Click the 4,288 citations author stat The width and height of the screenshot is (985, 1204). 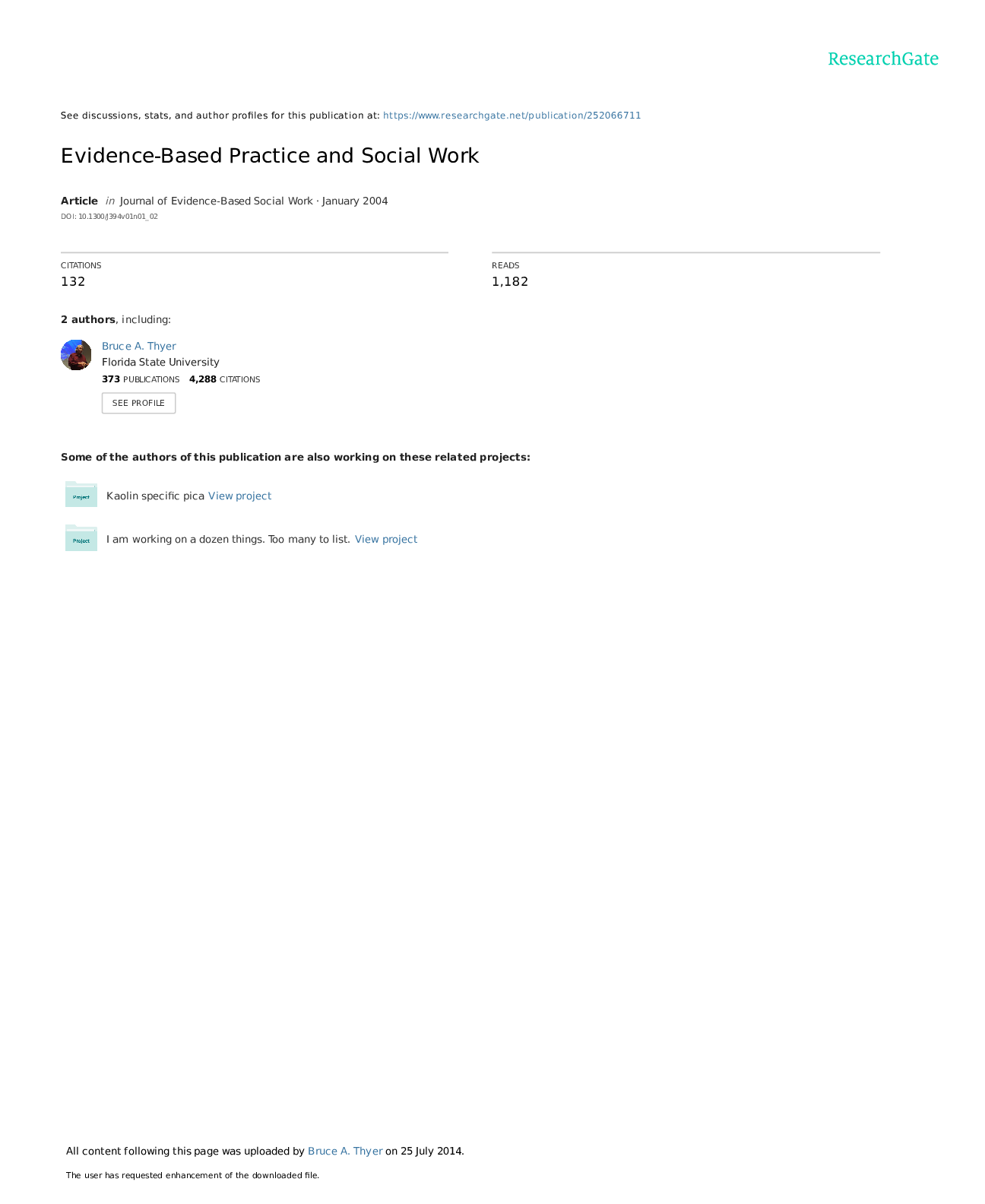(x=224, y=379)
